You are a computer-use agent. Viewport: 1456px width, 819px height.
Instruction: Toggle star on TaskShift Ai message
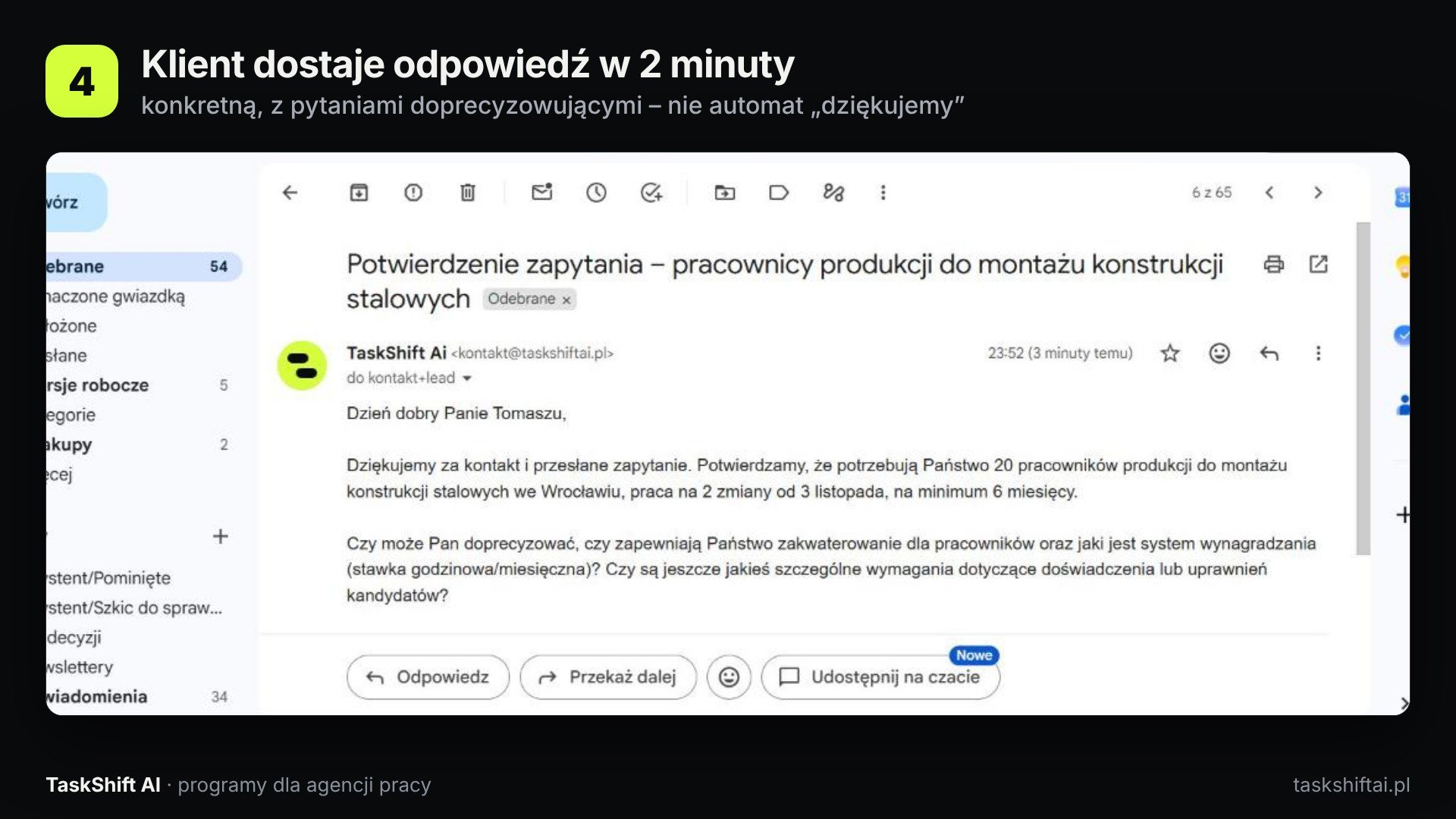click(1170, 353)
